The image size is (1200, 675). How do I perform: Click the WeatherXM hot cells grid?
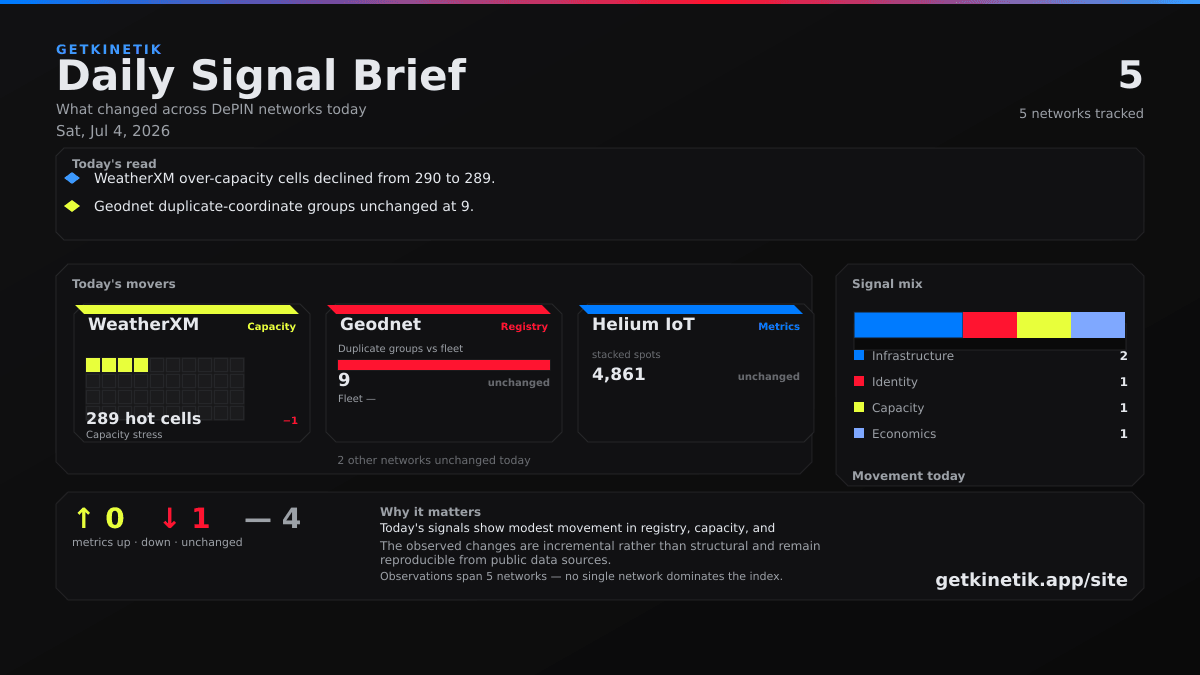(x=165, y=389)
